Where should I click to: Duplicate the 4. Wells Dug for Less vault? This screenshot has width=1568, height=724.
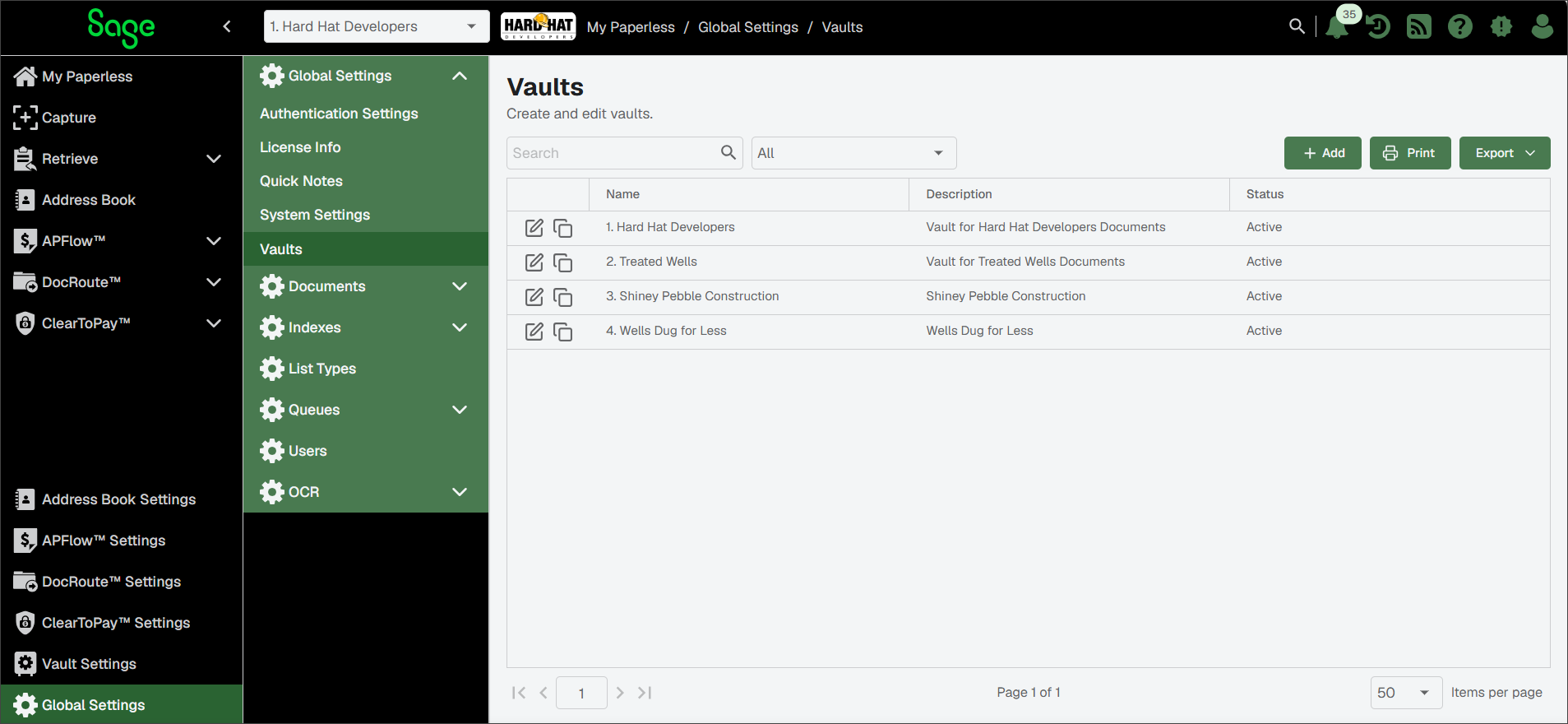tap(562, 332)
